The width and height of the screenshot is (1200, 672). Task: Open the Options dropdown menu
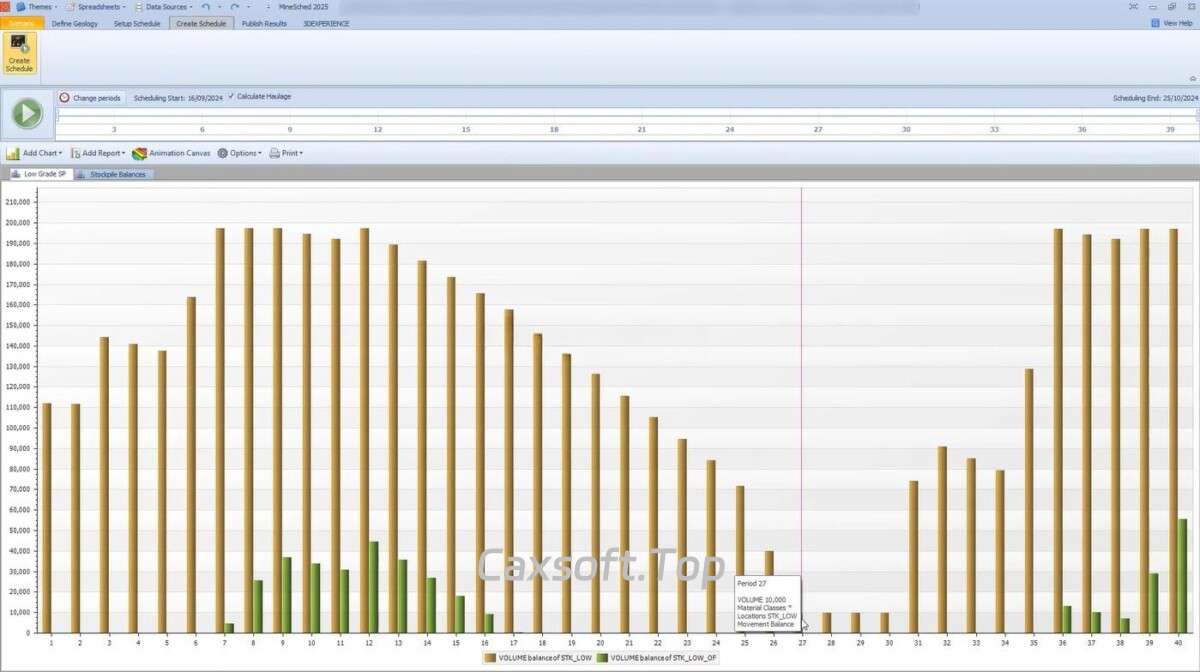[239, 154]
